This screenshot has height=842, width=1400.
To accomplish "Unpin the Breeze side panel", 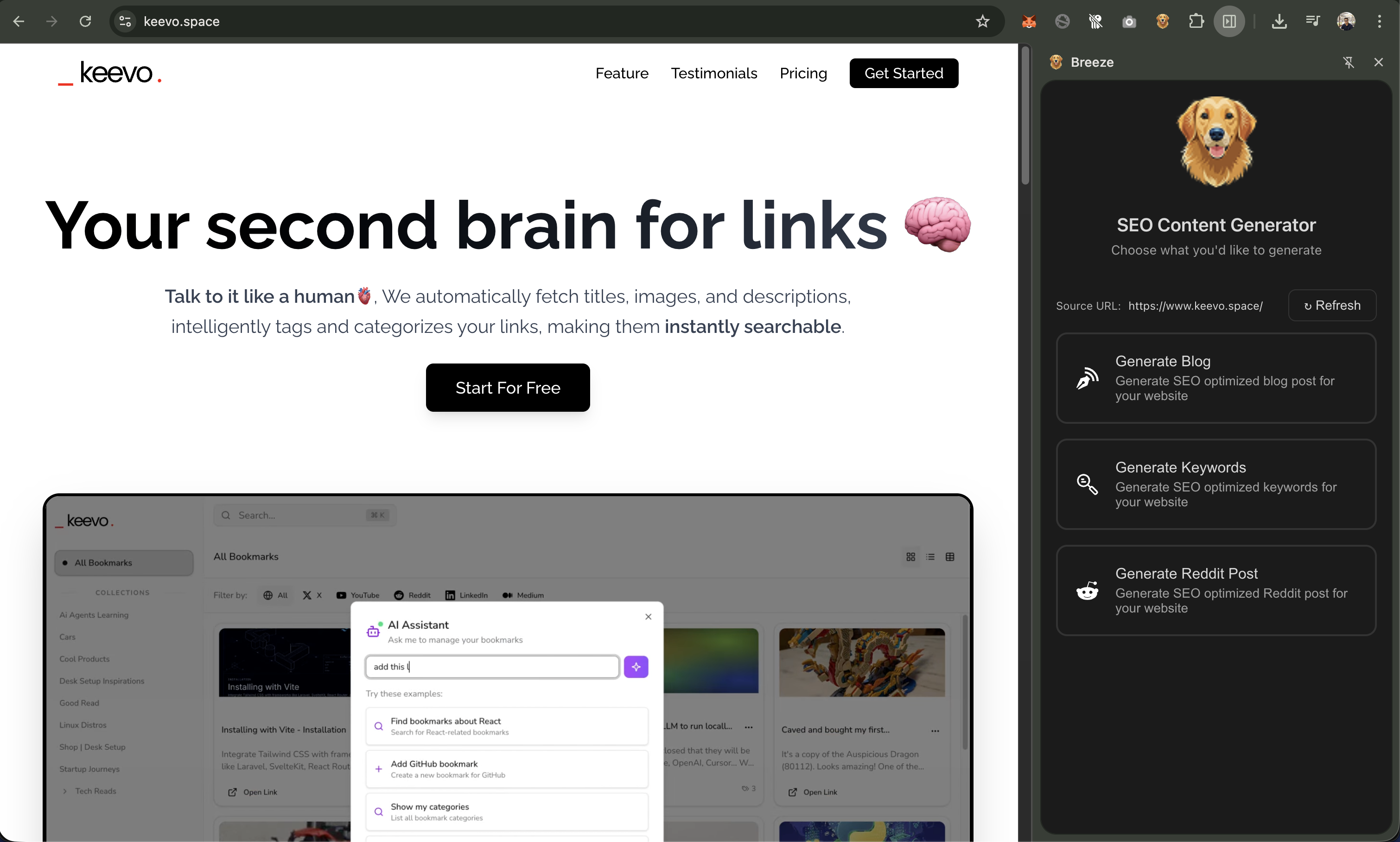I will [x=1349, y=63].
